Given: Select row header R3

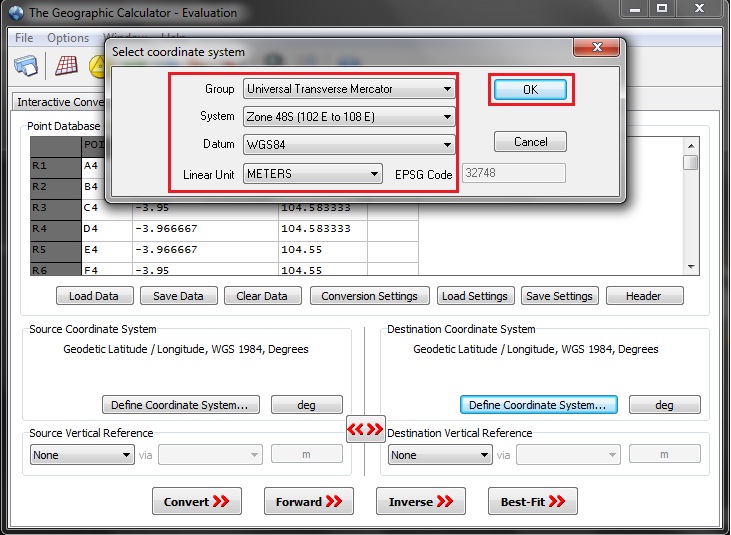Looking at the screenshot, I should (55, 209).
